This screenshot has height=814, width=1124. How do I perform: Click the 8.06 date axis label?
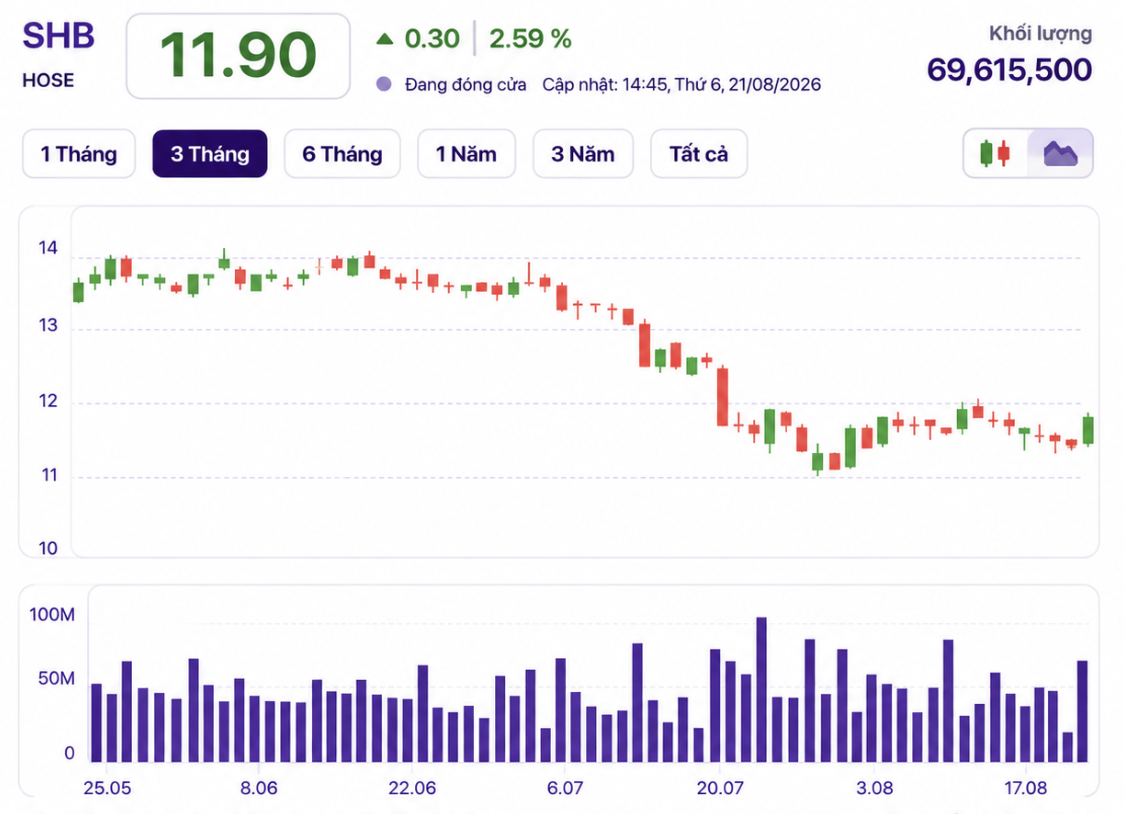pos(259,788)
